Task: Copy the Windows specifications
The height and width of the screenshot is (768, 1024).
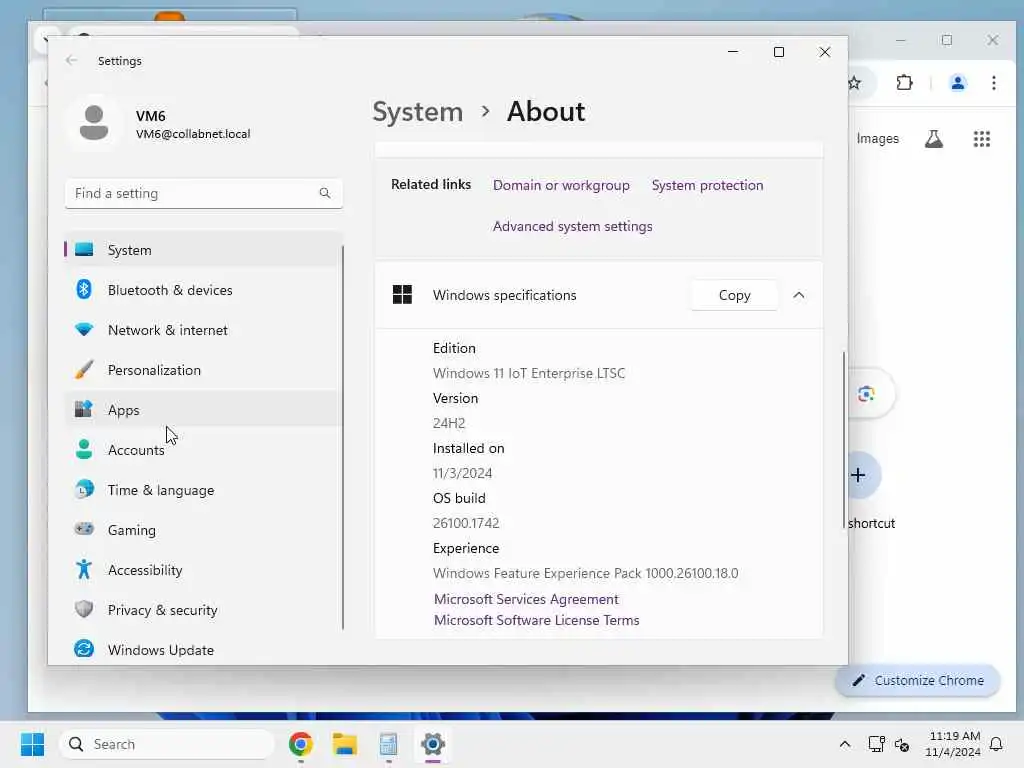Action: [735, 295]
